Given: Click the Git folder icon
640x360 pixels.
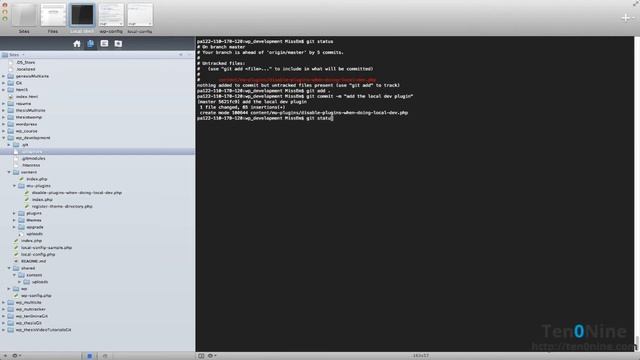Looking at the screenshot, I should coord(11,83).
